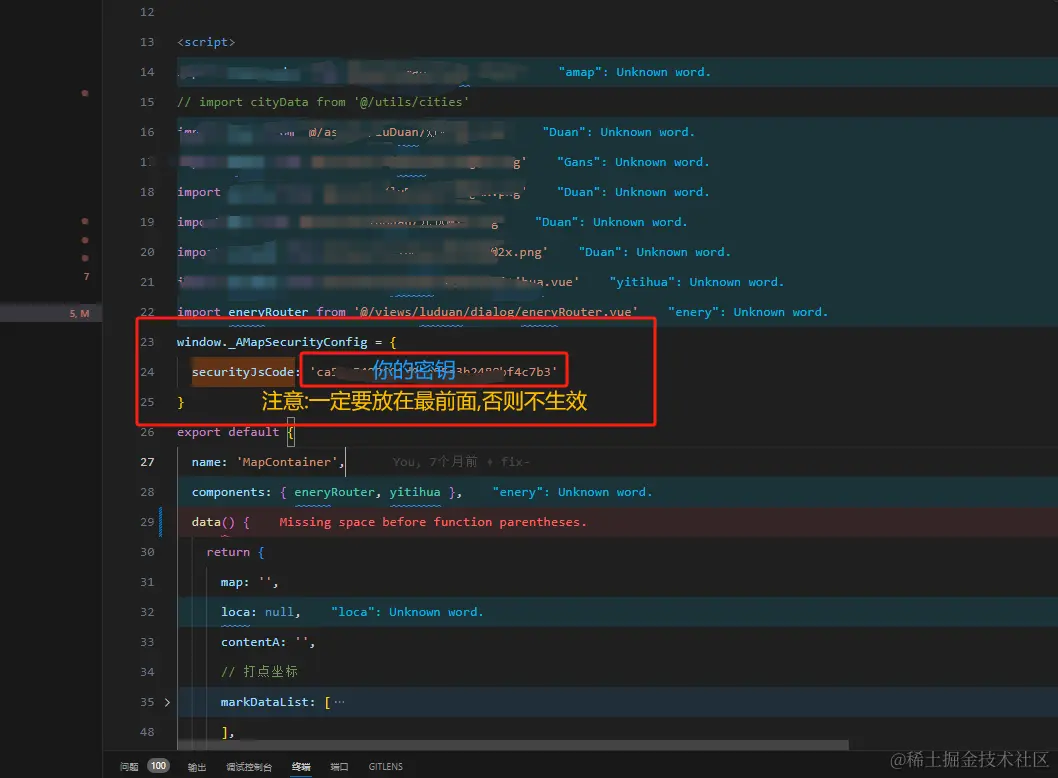Click "Duan": Unknown word on line 20
The width and height of the screenshot is (1058, 778).
[x=655, y=252]
